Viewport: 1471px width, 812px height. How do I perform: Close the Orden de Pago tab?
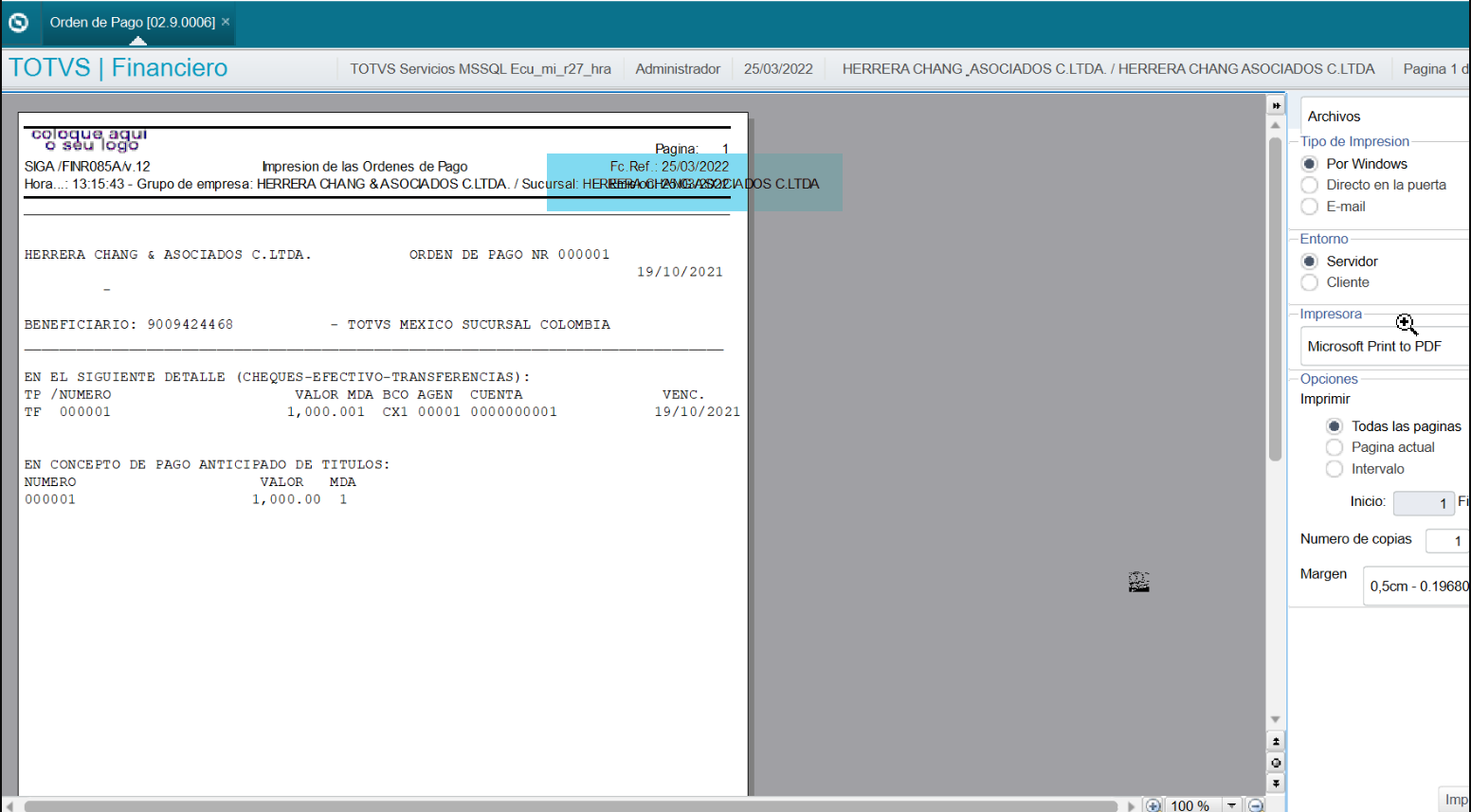tap(226, 22)
